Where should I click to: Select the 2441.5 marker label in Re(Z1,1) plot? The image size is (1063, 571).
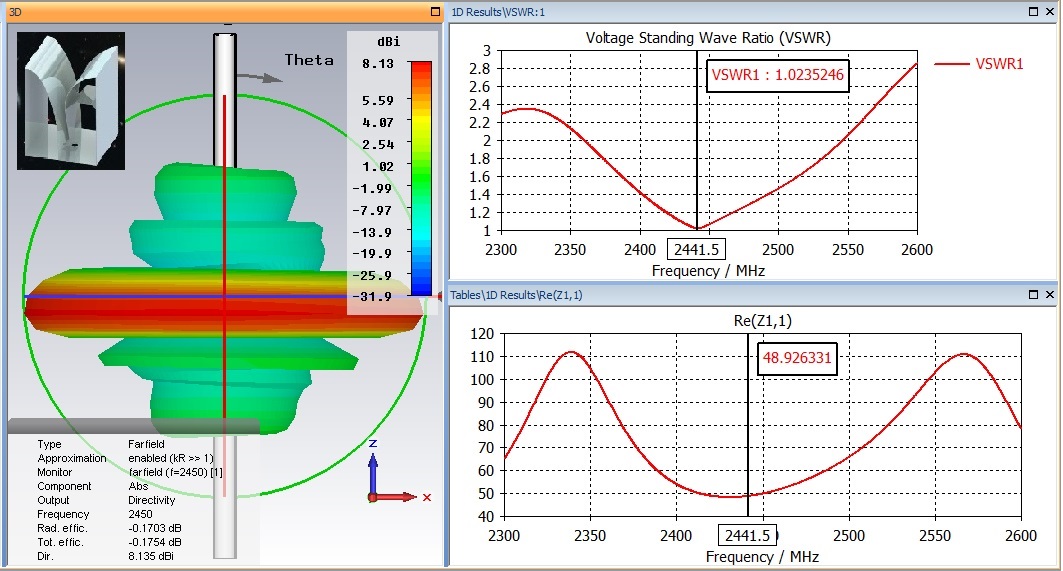point(746,535)
